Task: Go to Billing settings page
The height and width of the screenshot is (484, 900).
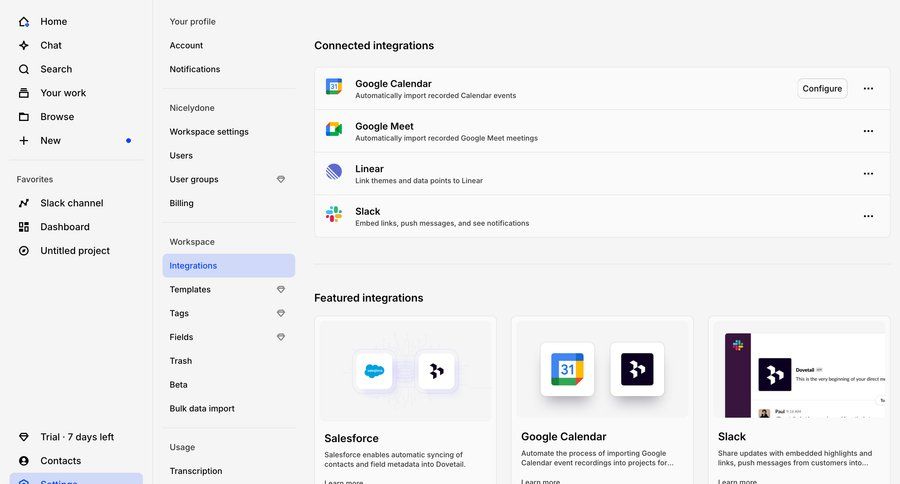Action: tap(182, 203)
